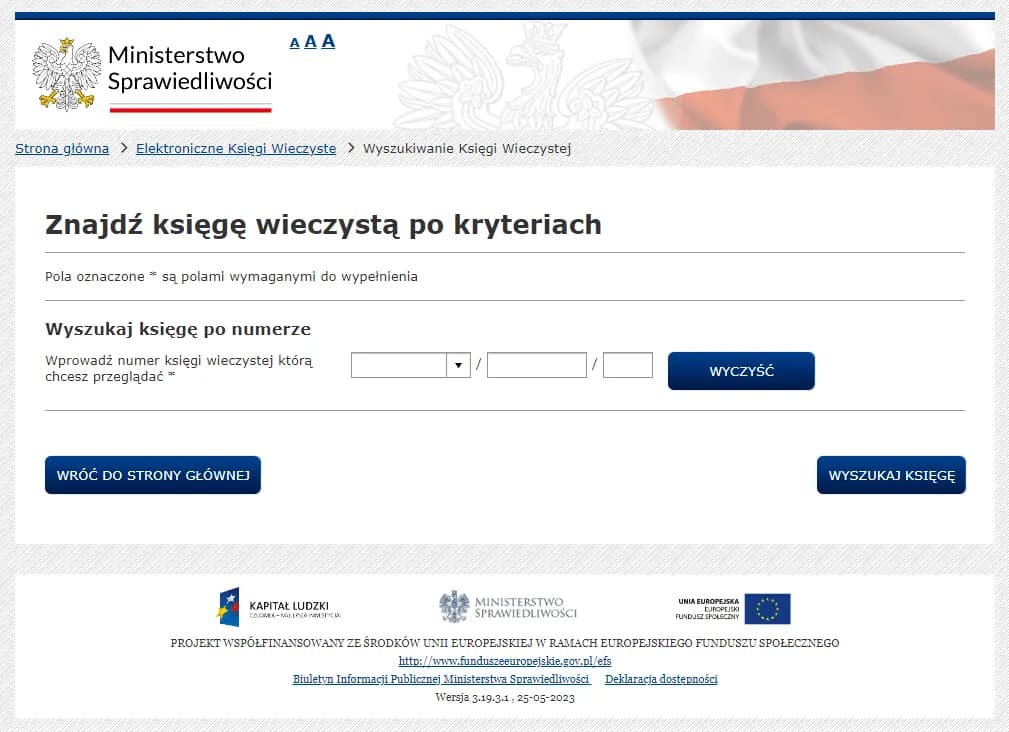Click the WYSZUKAJ KSIĘGĘ button

click(890, 475)
